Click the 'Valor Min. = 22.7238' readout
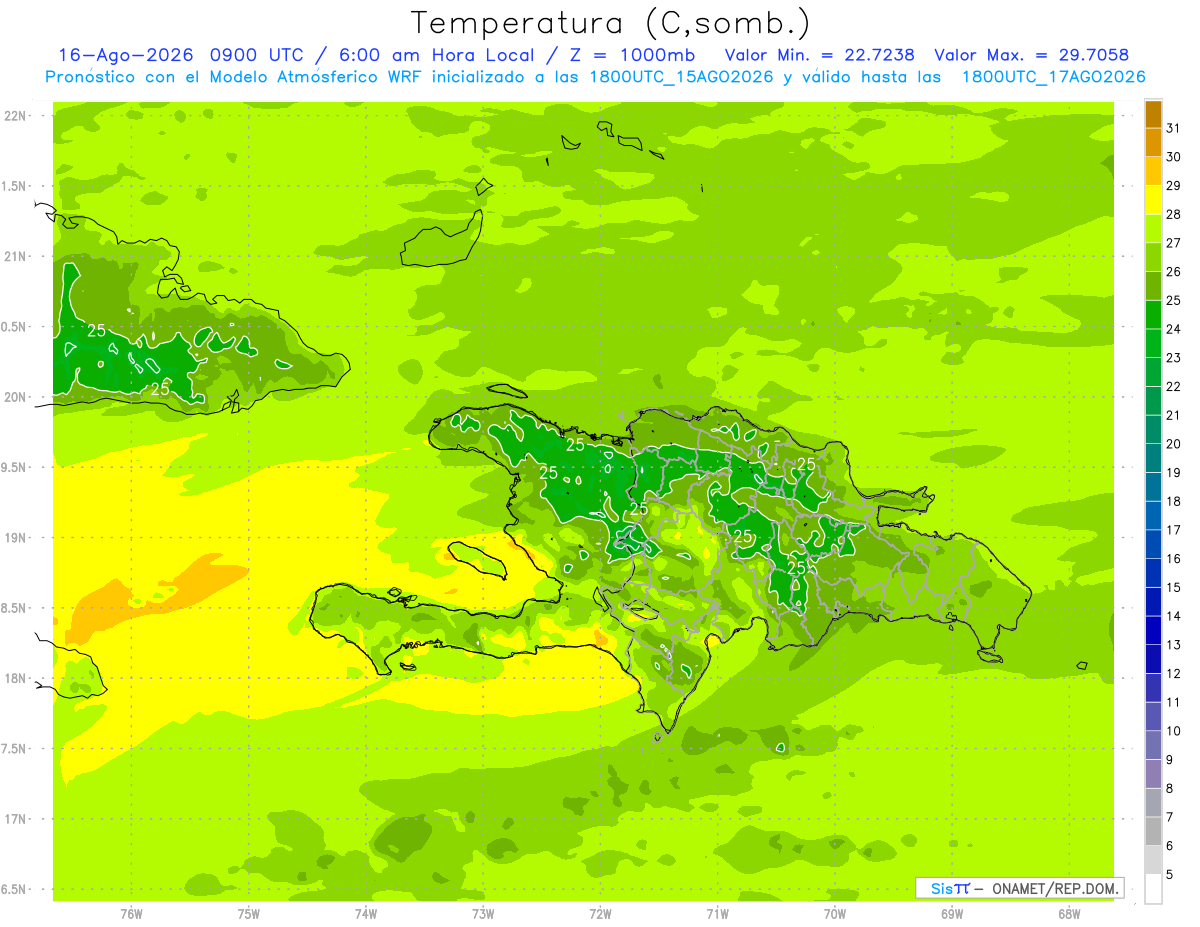The image size is (1200, 927). [x=819, y=55]
